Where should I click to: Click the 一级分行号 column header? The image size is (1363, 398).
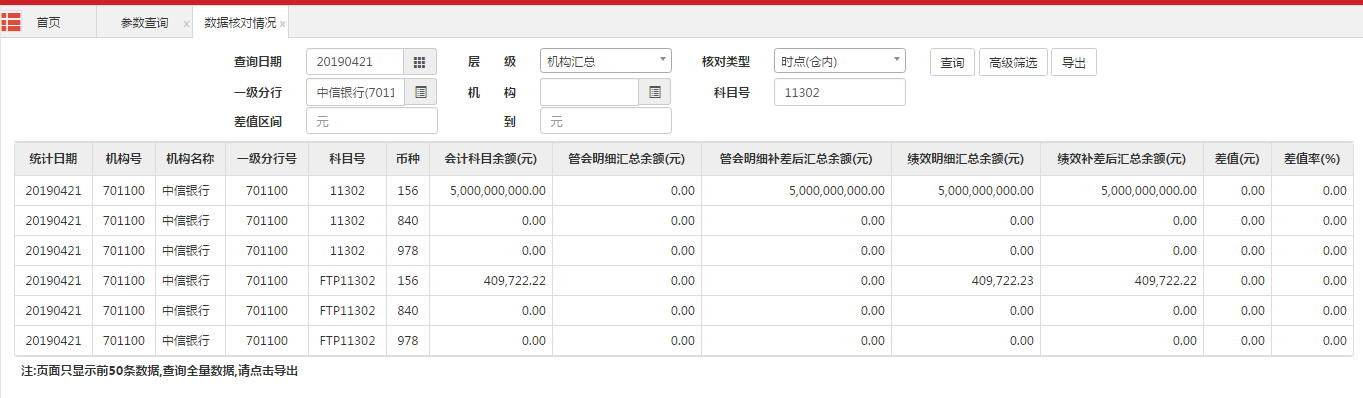[x=267, y=159]
